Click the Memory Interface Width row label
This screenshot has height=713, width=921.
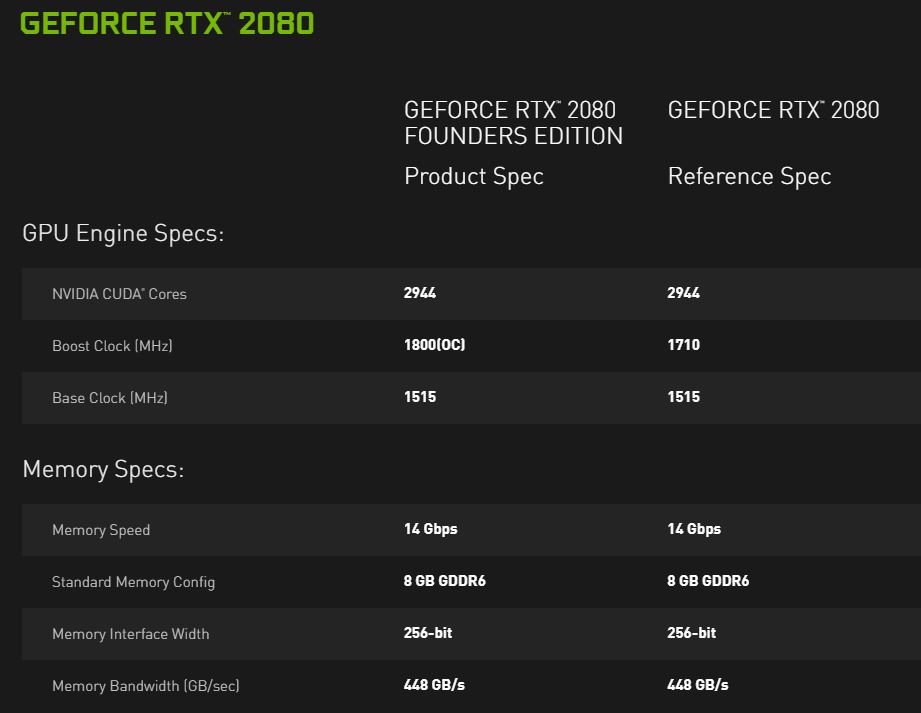tap(131, 634)
